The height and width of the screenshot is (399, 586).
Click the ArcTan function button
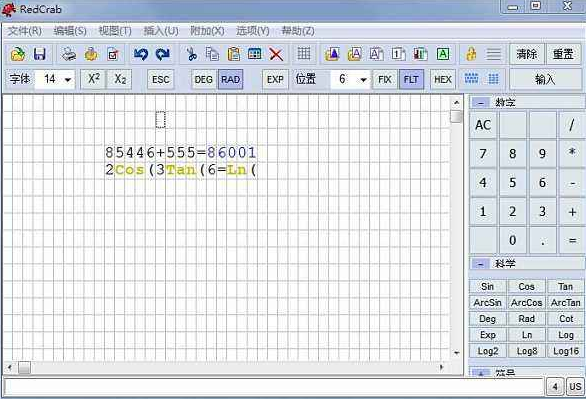click(x=565, y=303)
